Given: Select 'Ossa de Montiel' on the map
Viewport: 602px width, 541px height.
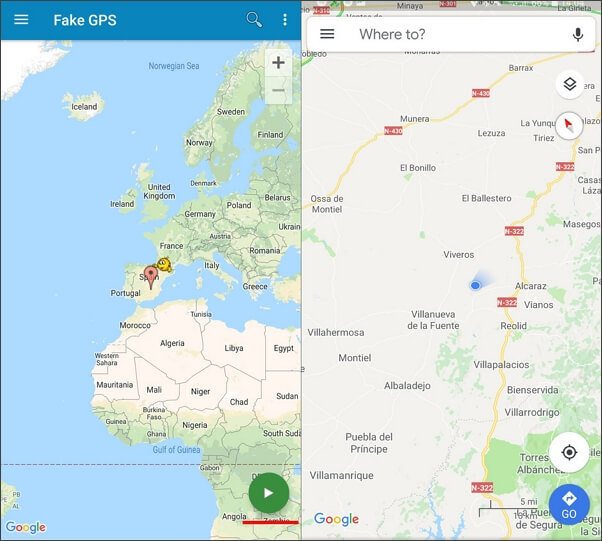Looking at the screenshot, I should [x=327, y=204].
